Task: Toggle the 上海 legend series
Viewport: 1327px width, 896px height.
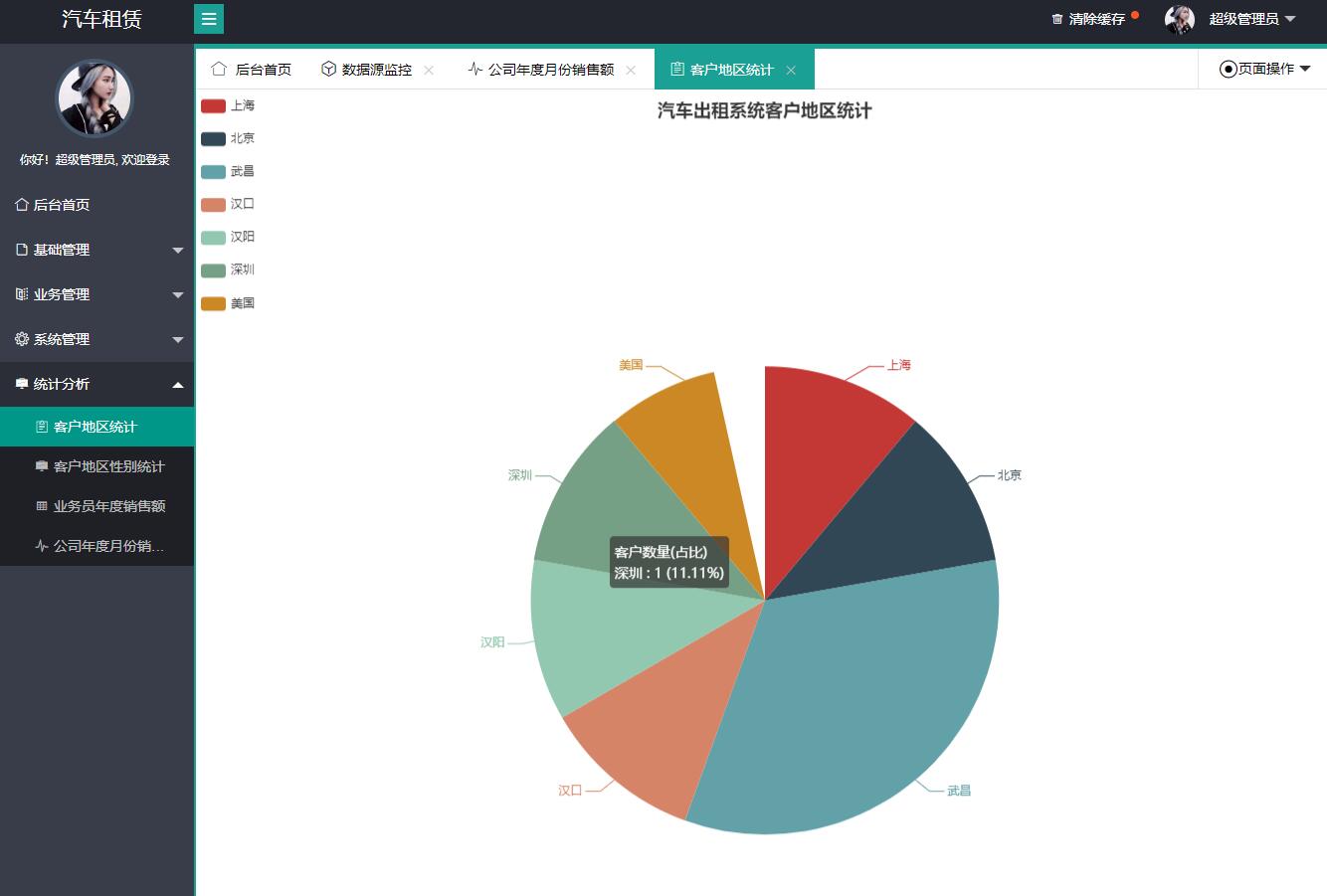Action: pyautogui.click(x=228, y=105)
